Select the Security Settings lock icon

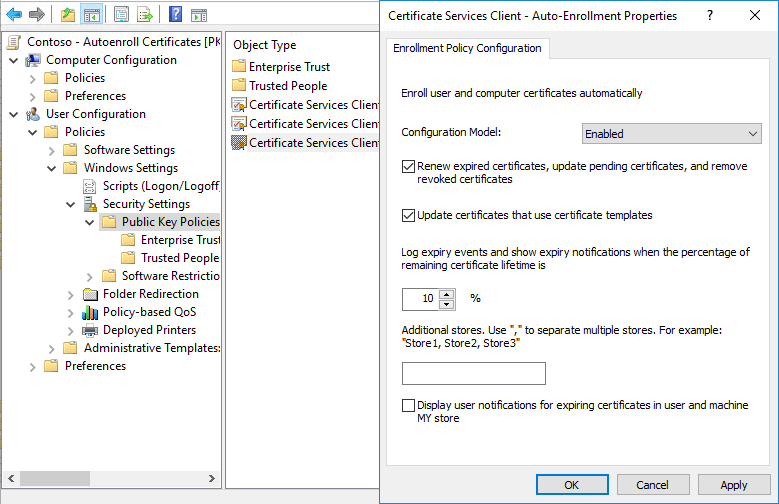tap(90, 204)
